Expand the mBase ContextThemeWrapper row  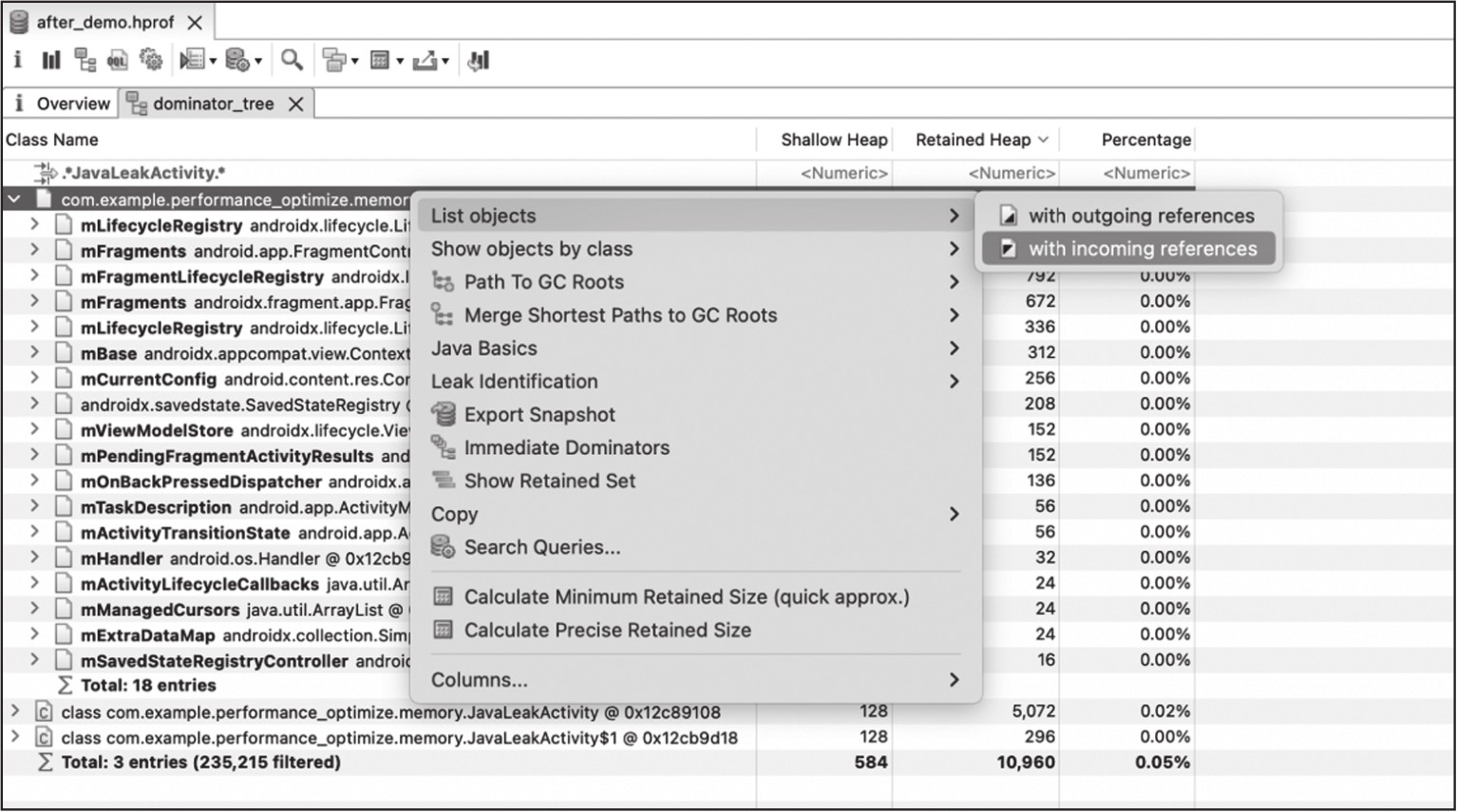pyautogui.click(x=34, y=353)
